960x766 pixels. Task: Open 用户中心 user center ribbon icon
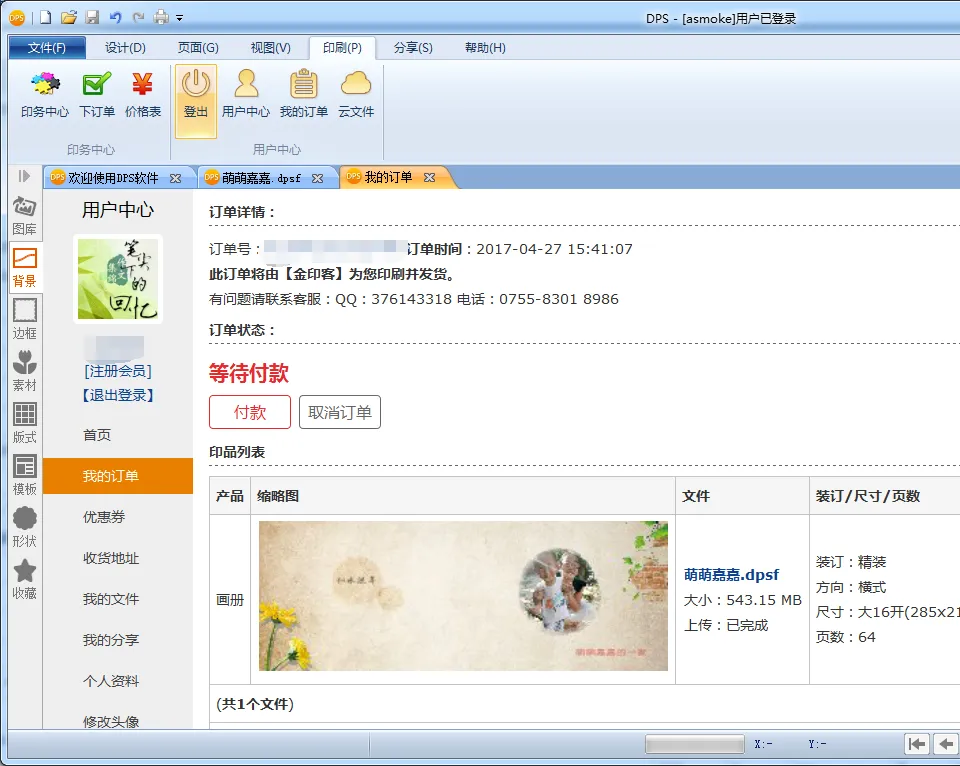(246, 95)
